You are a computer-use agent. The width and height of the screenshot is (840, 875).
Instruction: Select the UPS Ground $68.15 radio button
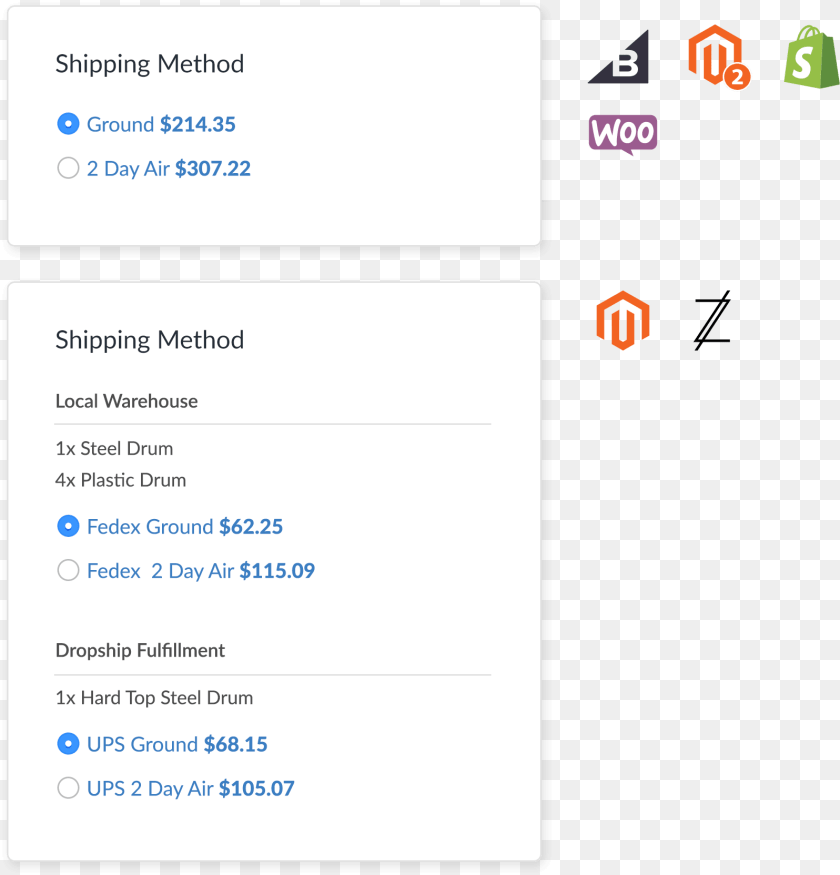[68, 744]
